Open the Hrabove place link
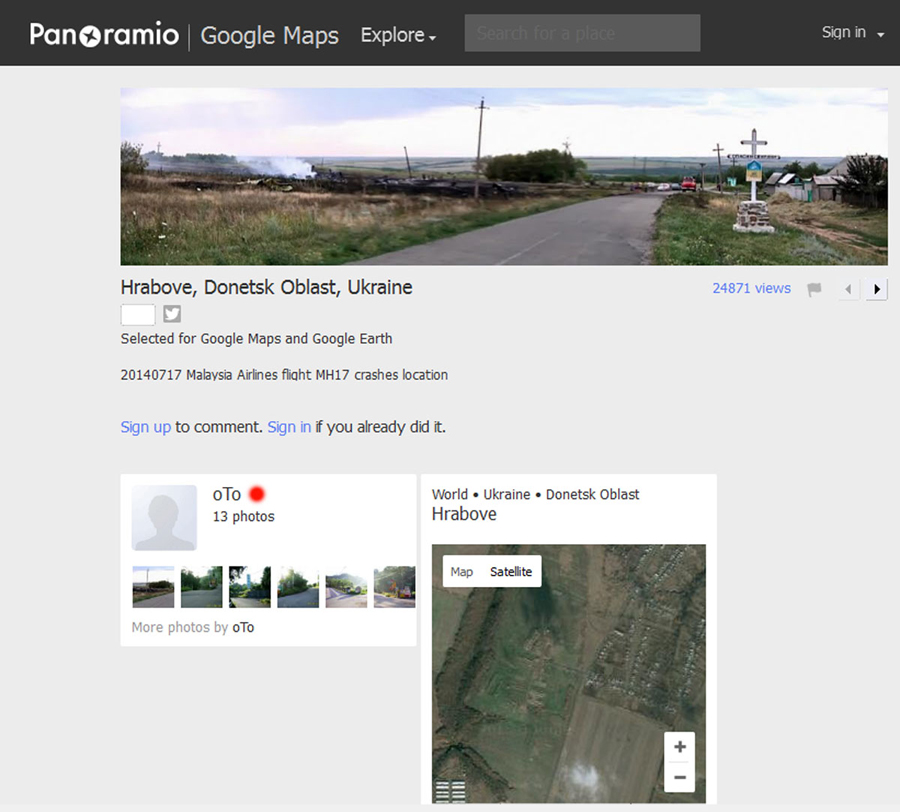Screen dimensions: 900x812 pyautogui.click(x=464, y=514)
